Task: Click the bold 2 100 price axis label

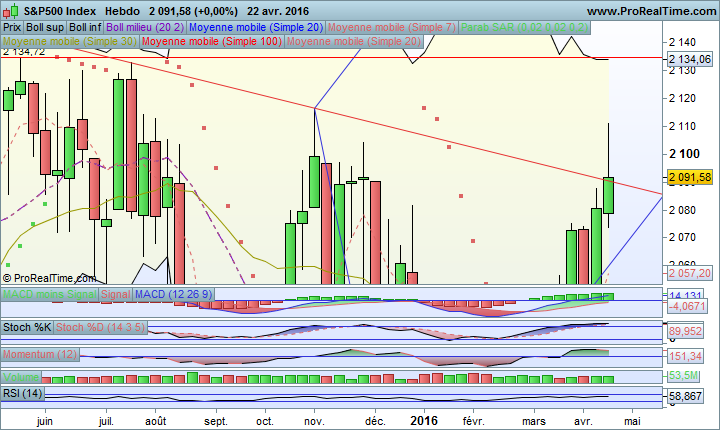Action: click(684, 154)
